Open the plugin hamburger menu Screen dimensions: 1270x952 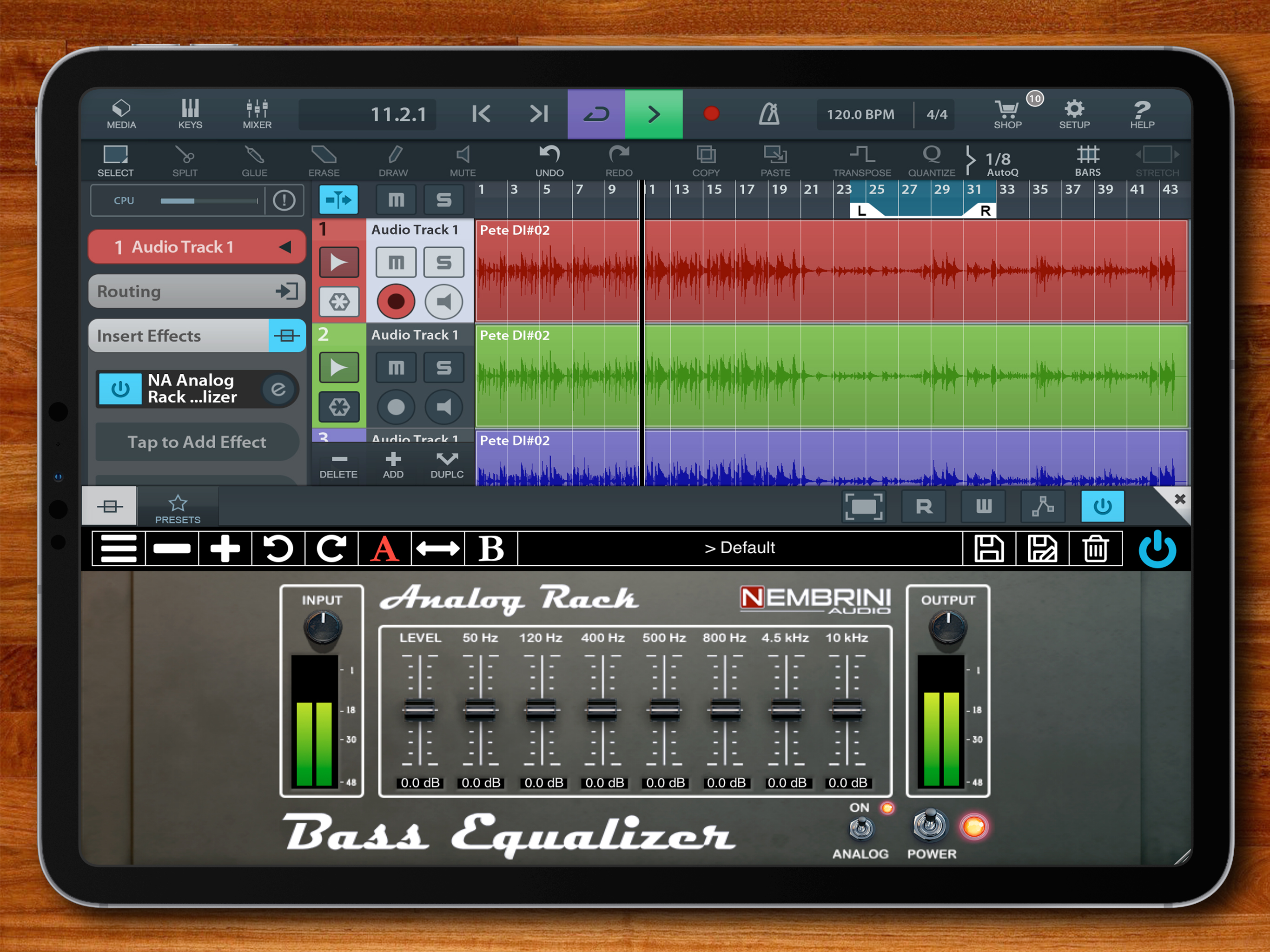(118, 549)
